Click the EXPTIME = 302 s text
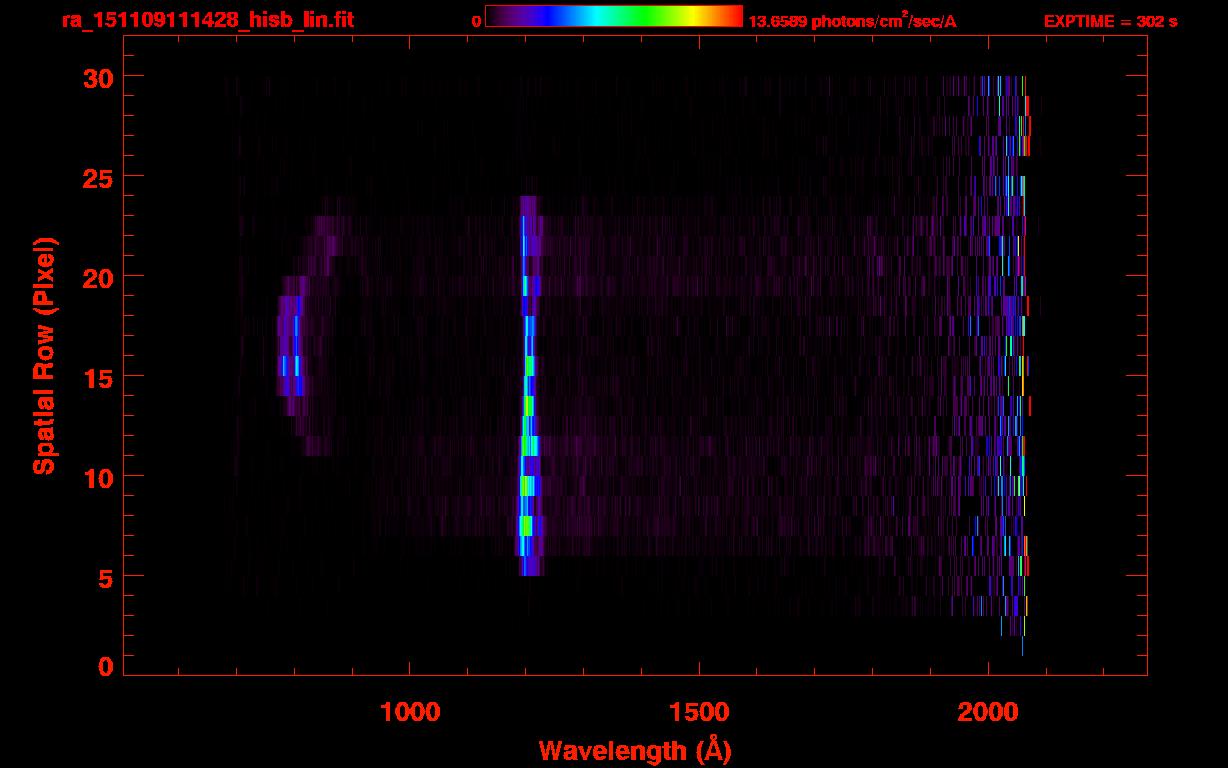 pyautogui.click(x=1110, y=21)
